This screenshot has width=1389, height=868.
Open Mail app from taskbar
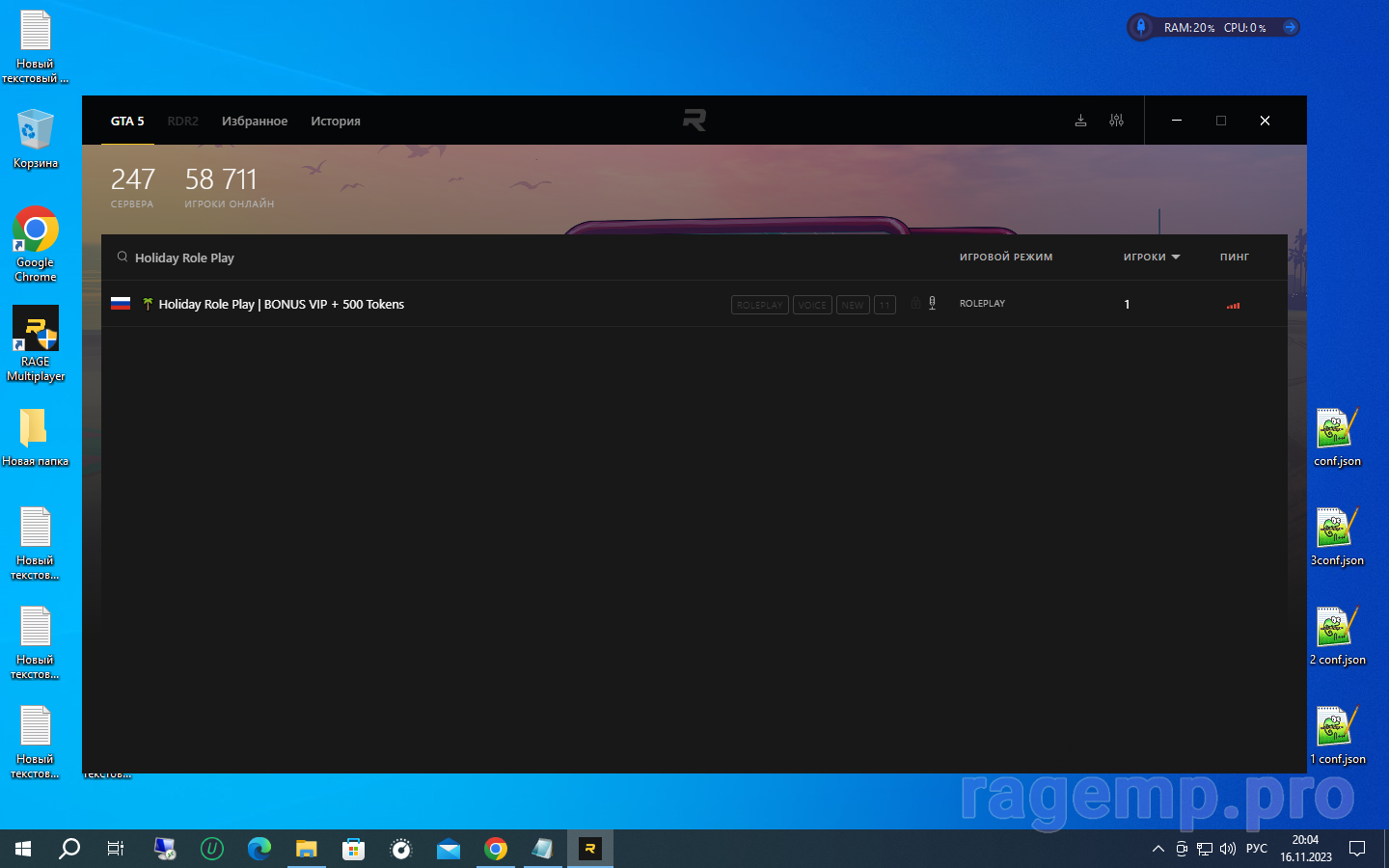[449, 849]
